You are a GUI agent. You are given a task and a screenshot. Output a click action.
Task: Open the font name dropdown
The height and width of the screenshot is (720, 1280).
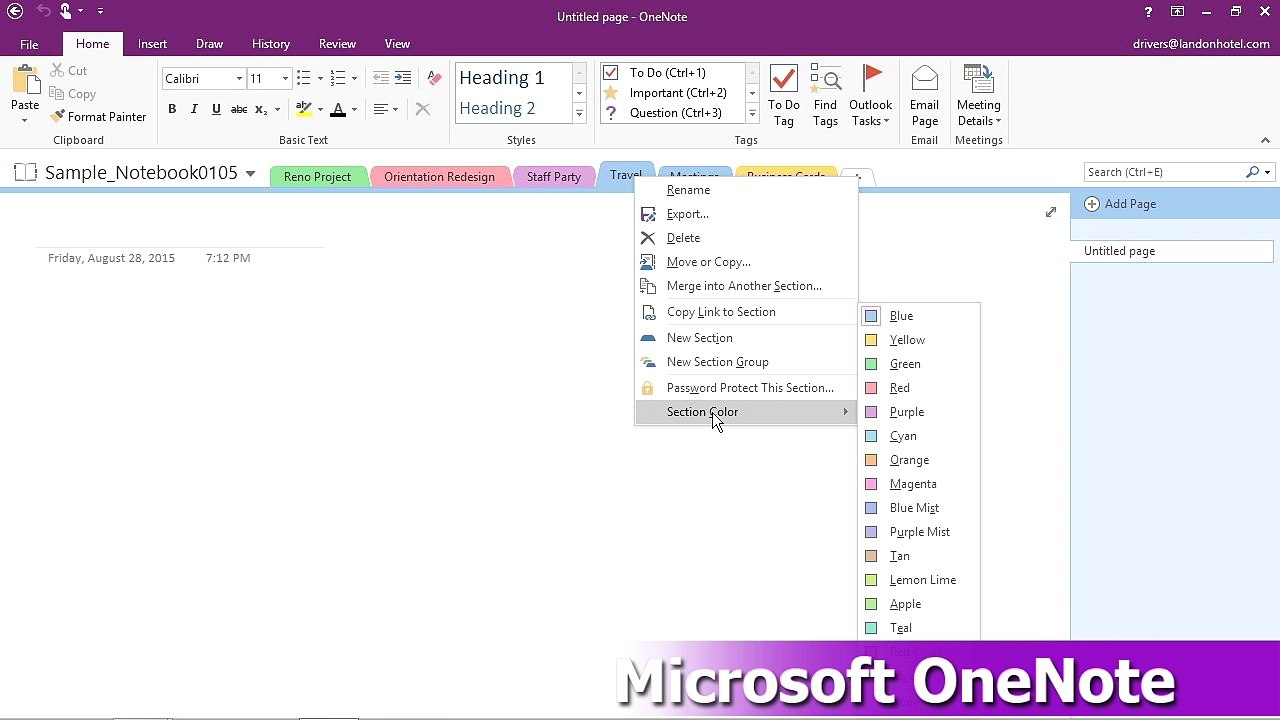pyautogui.click(x=239, y=79)
